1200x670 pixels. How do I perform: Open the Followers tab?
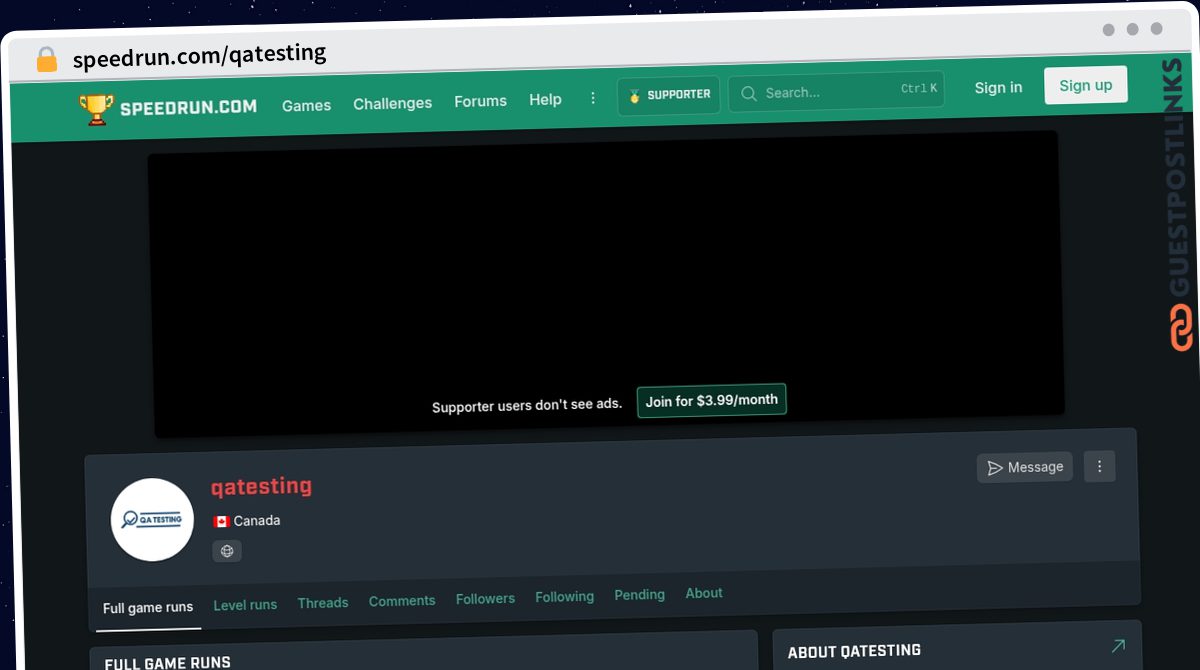[485, 599]
